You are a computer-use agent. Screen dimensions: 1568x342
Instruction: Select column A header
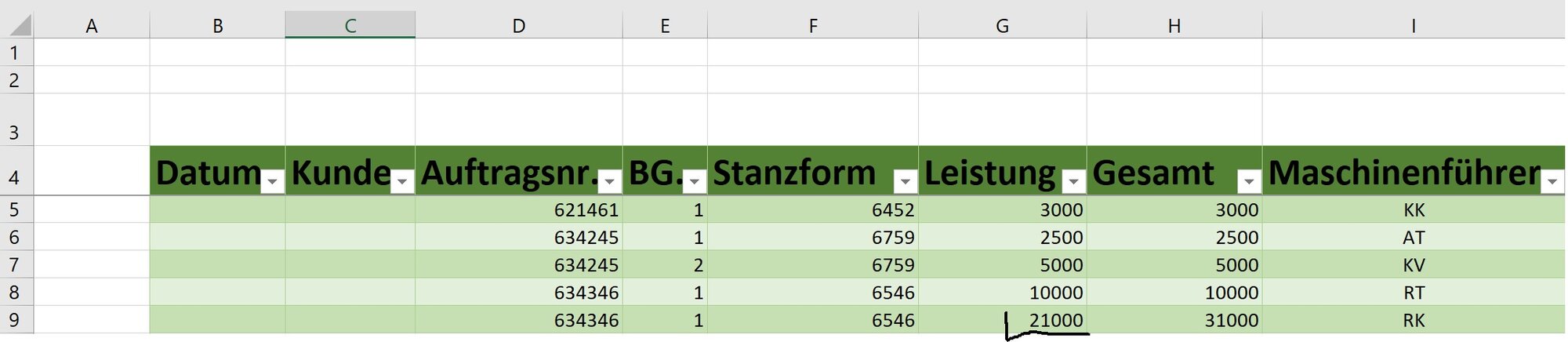tap(92, 25)
